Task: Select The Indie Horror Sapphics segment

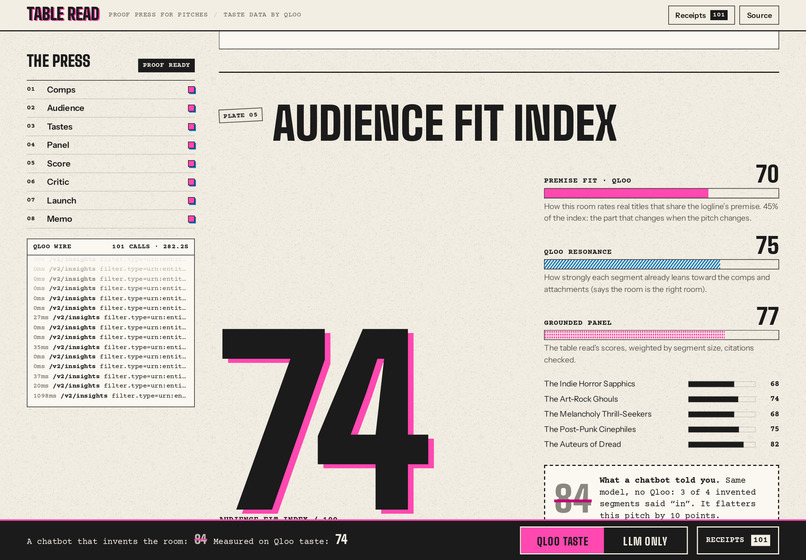Action: 661,384
